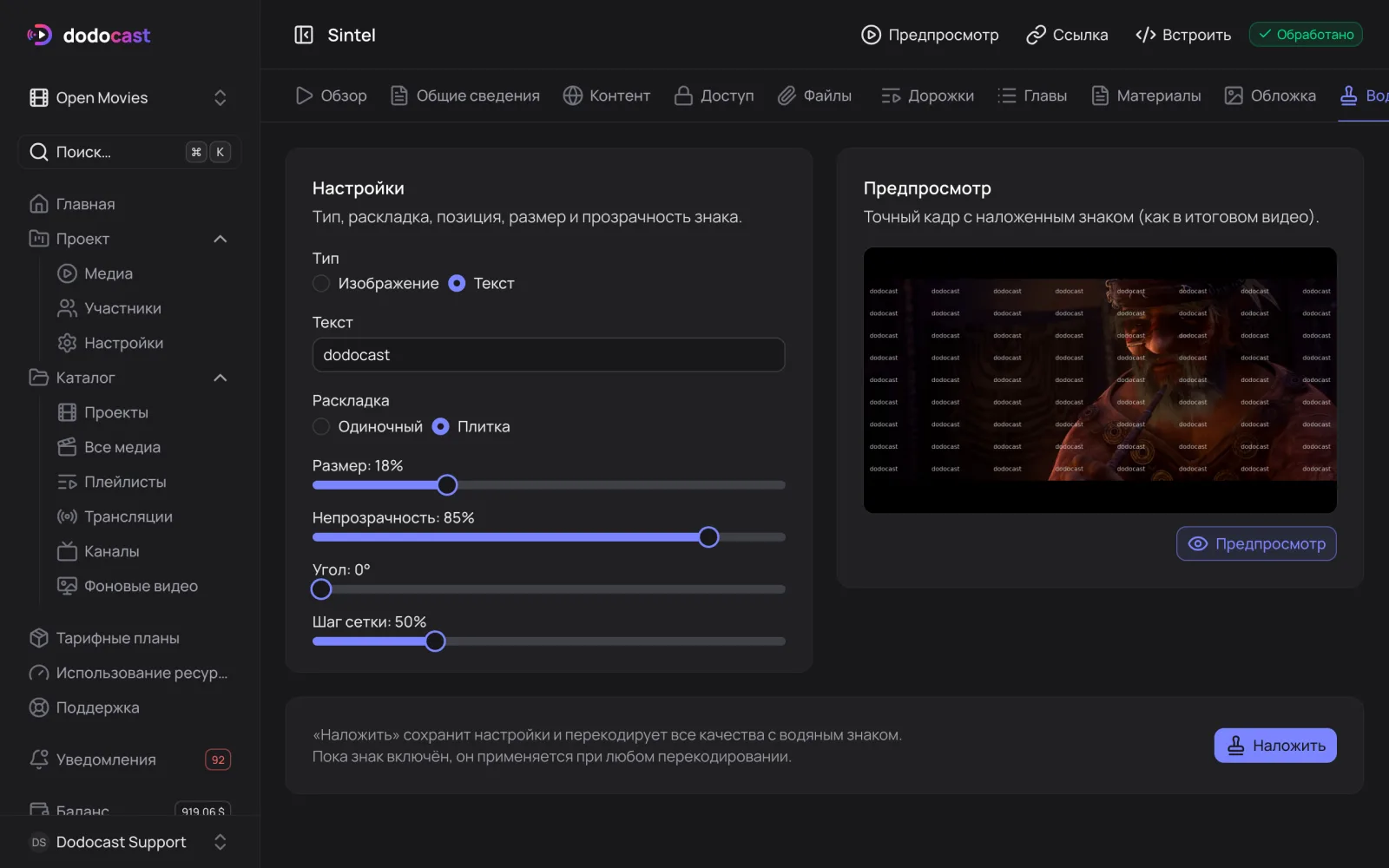Click the Поддержка lifebuoy icon
Image resolution: width=1389 pixels, height=868 pixels.
click(39, 707)
